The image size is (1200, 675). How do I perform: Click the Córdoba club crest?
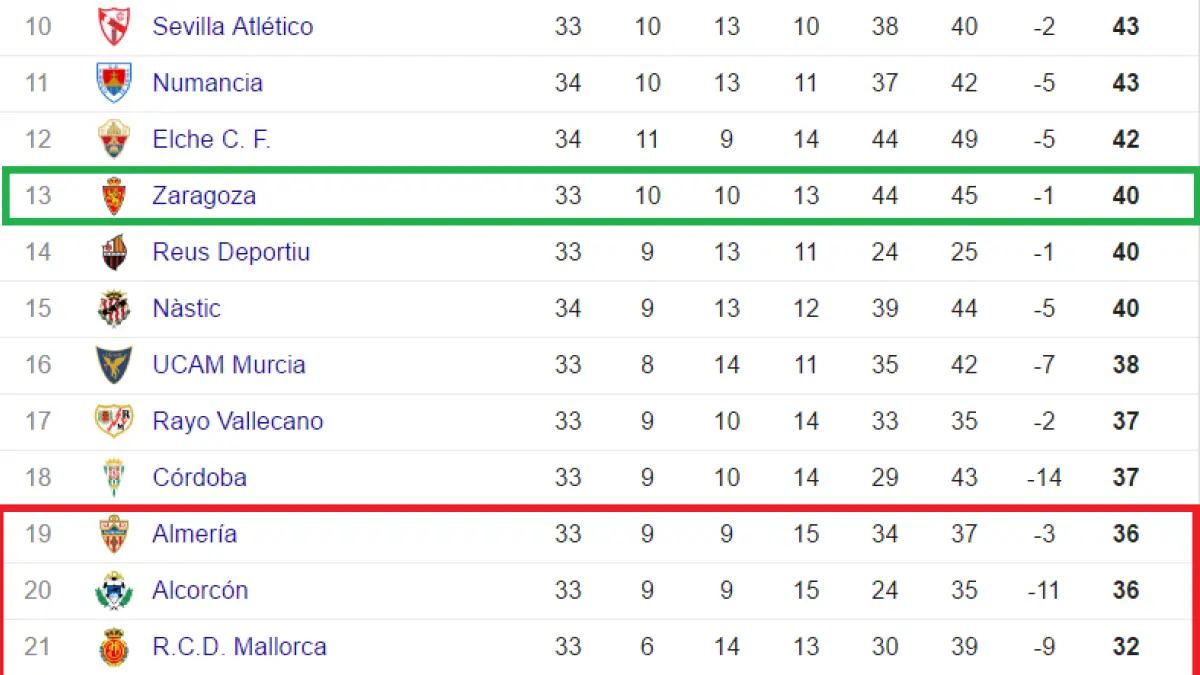point(113,478)
